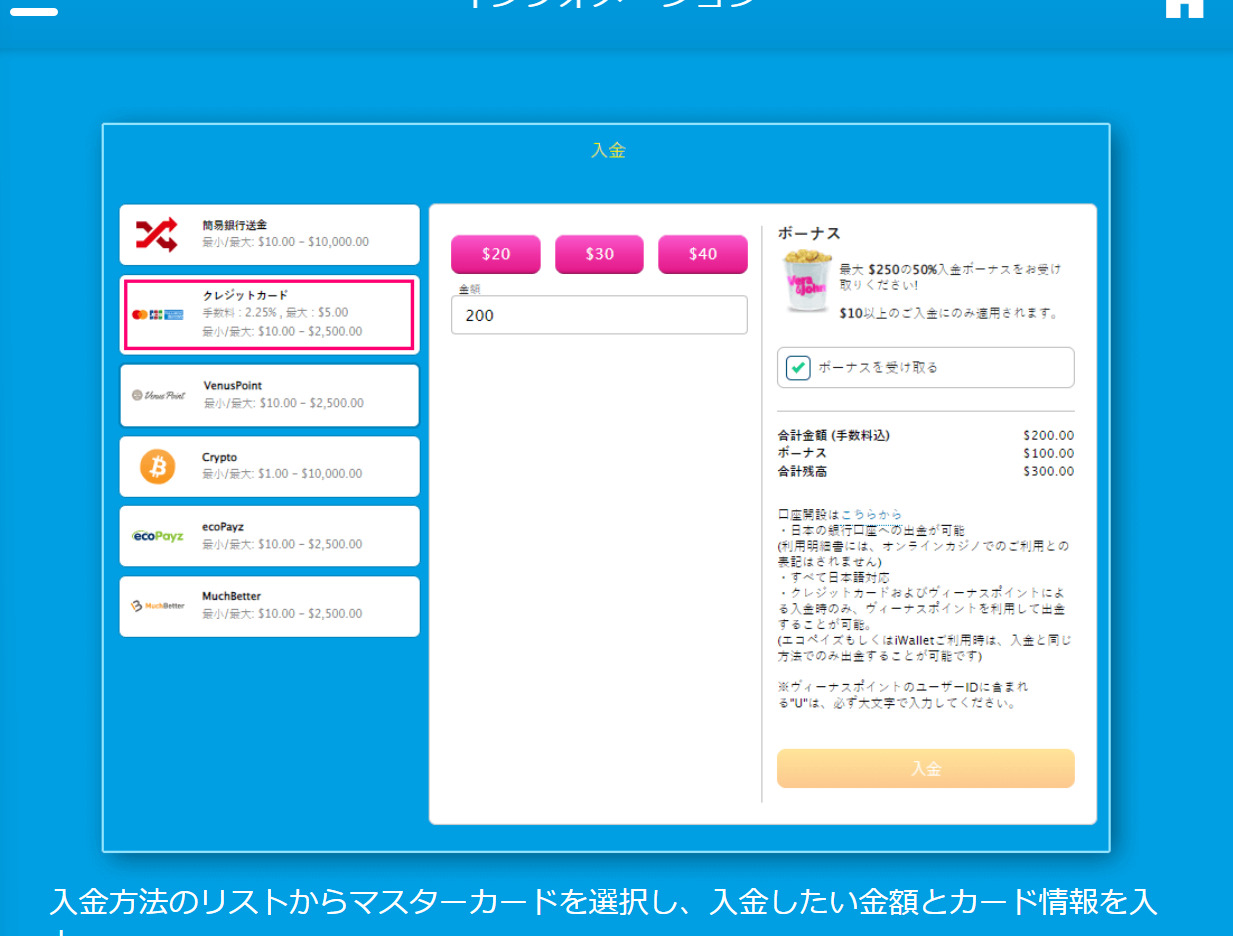Click the 合計残高 $300.00 value
The height and width of the screenshot is (936, 1233).
click(x=1049, y=471)
